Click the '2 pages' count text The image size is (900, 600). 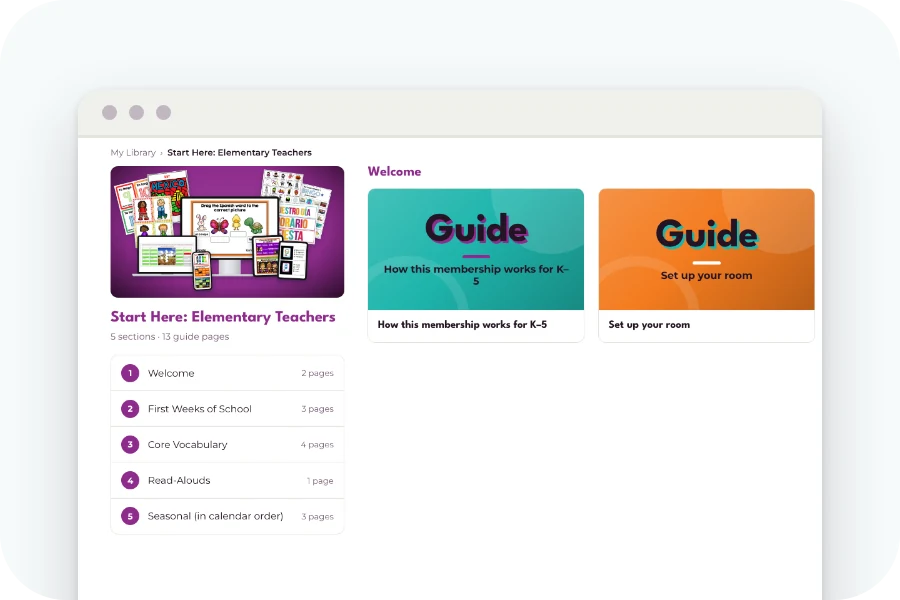pyautogui.click(x=317, y=373)
